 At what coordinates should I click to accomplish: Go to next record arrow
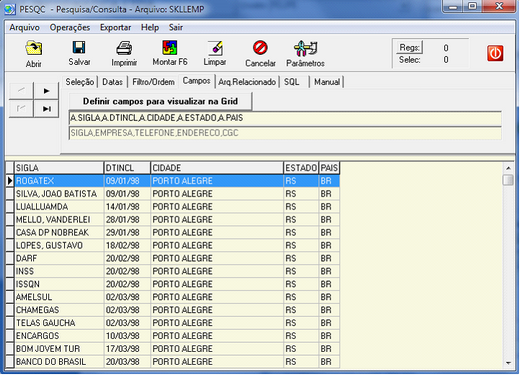[x=46, y=91]
